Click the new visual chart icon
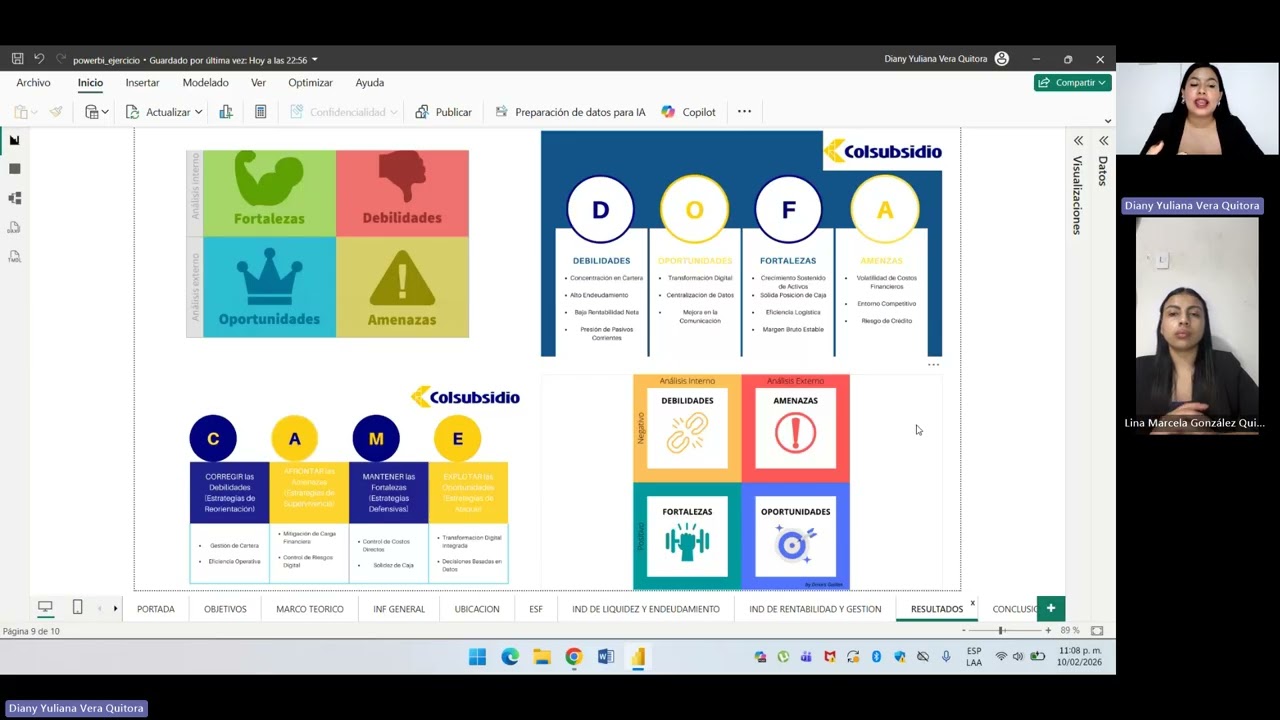Image resolution: width=1280 pixels, height=720 pixels. coord(226,112)
